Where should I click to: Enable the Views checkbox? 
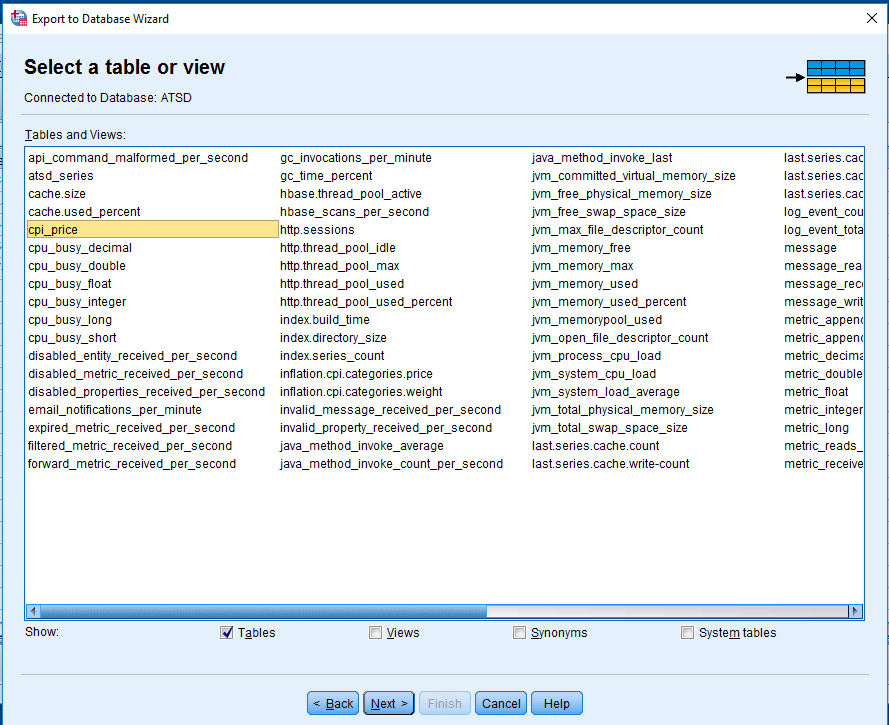pos(375,632)
